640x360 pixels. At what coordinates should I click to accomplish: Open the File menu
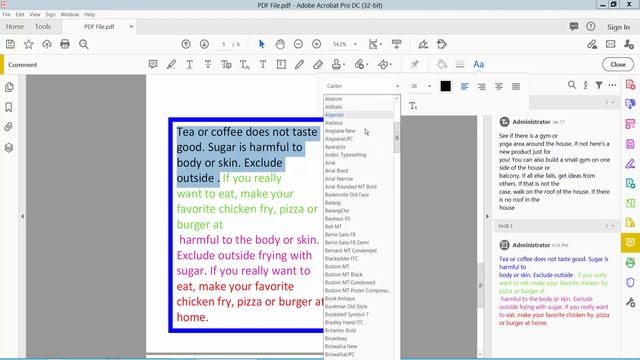coord(6,14)
